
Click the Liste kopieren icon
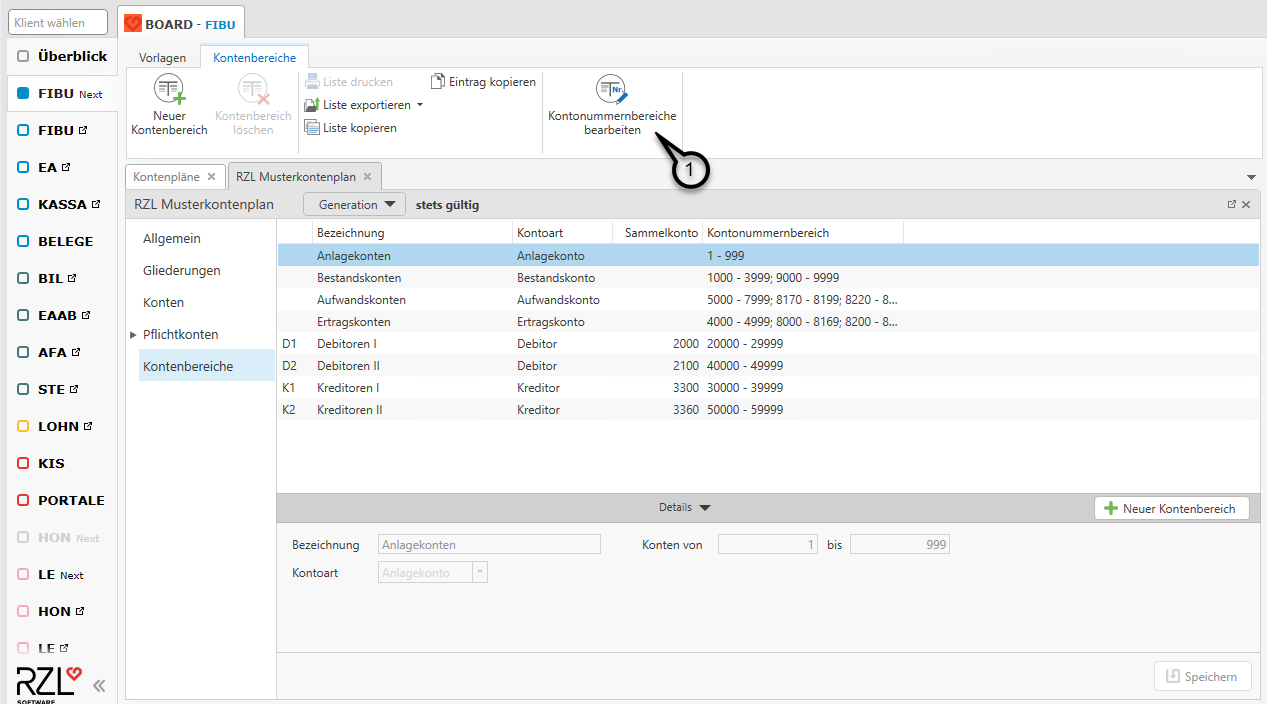tap(312, 128)
